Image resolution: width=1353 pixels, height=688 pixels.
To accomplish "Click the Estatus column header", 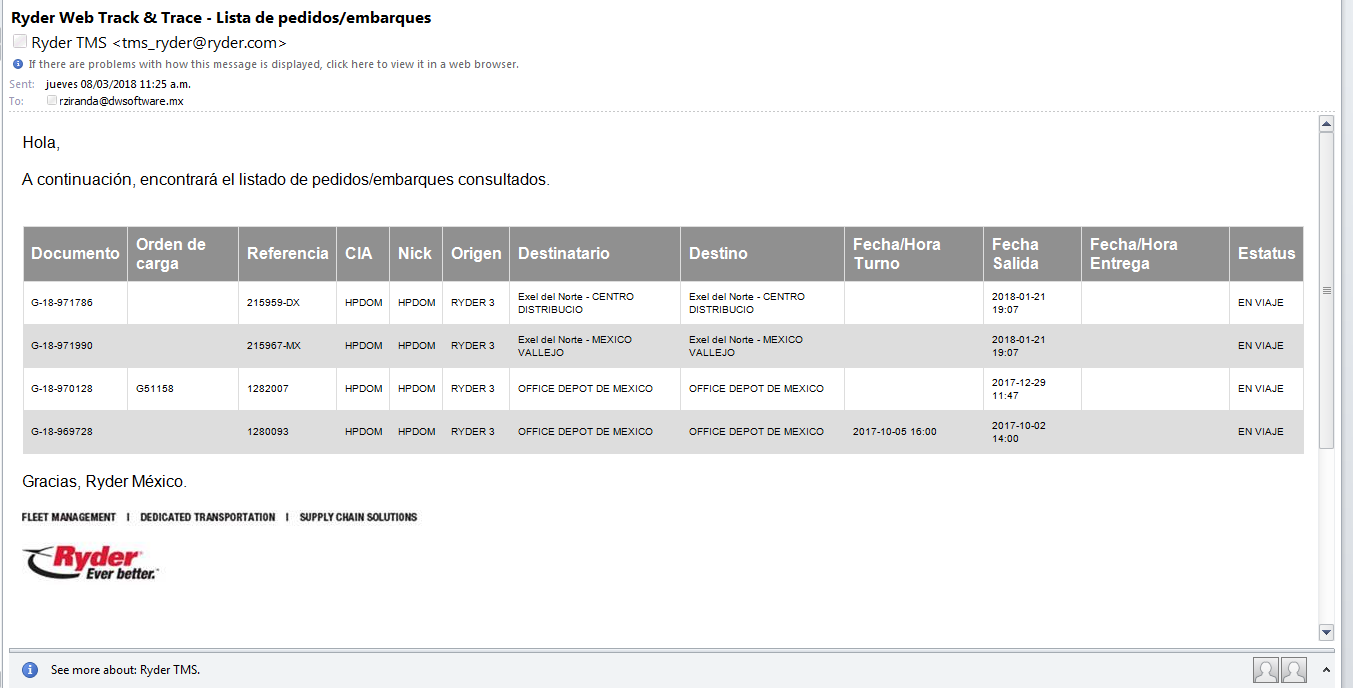I will pos(1266,254).
